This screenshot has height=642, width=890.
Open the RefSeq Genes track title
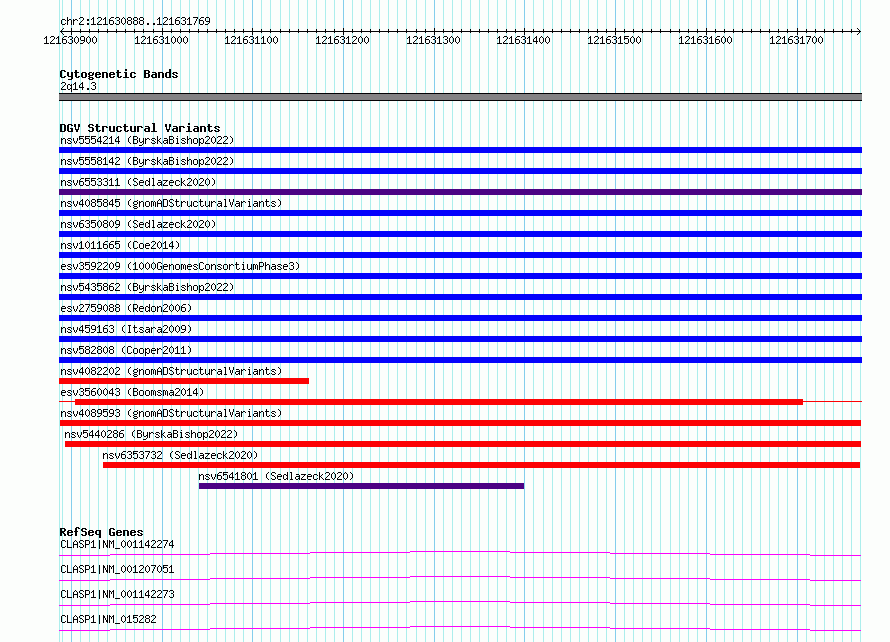pos(101,532)
